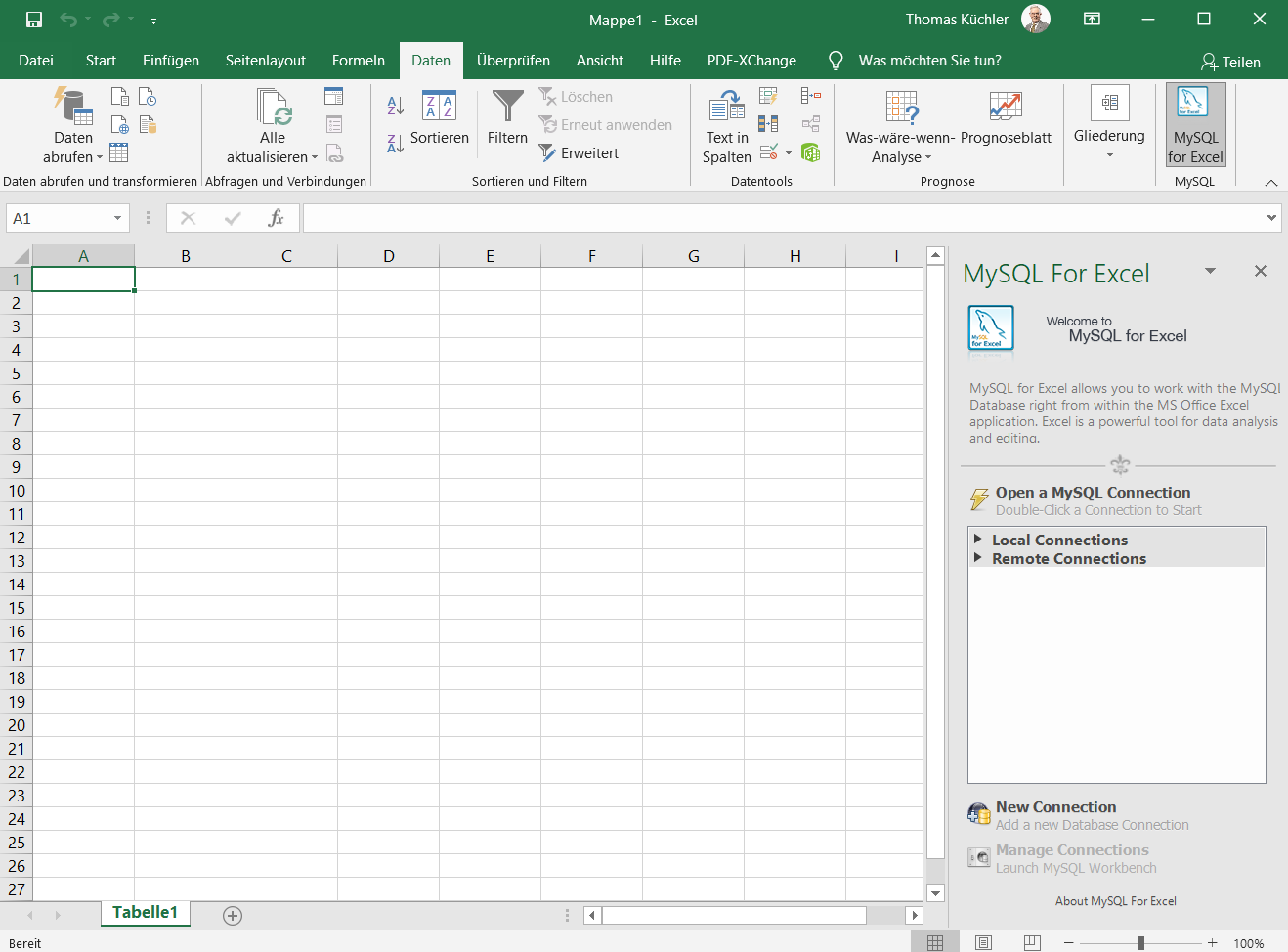This screenshot has height=952, width=1288.
Task: Add a new sheet with plus button
Action: point(233,916)
